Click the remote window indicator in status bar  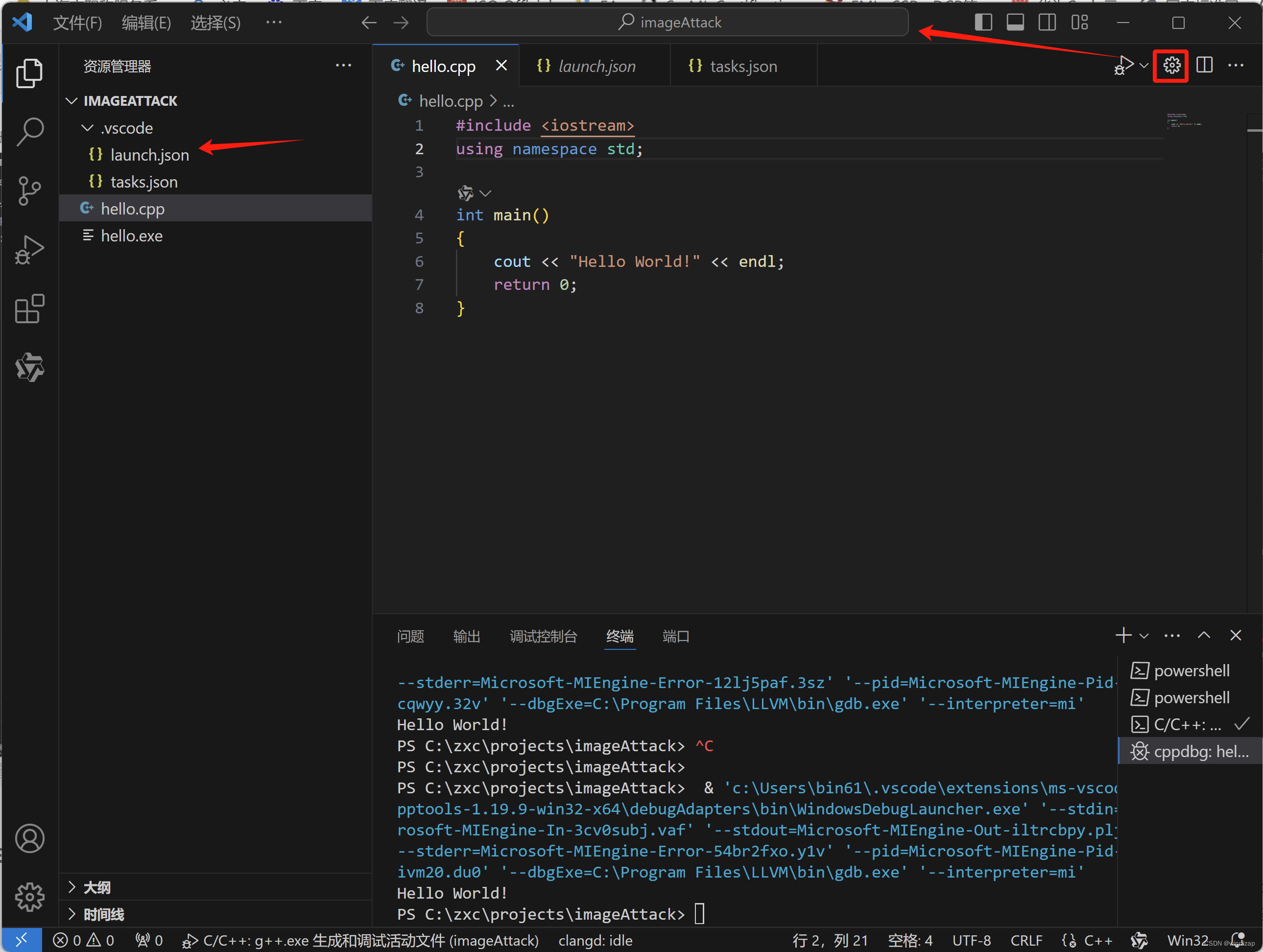pos(21,940)
